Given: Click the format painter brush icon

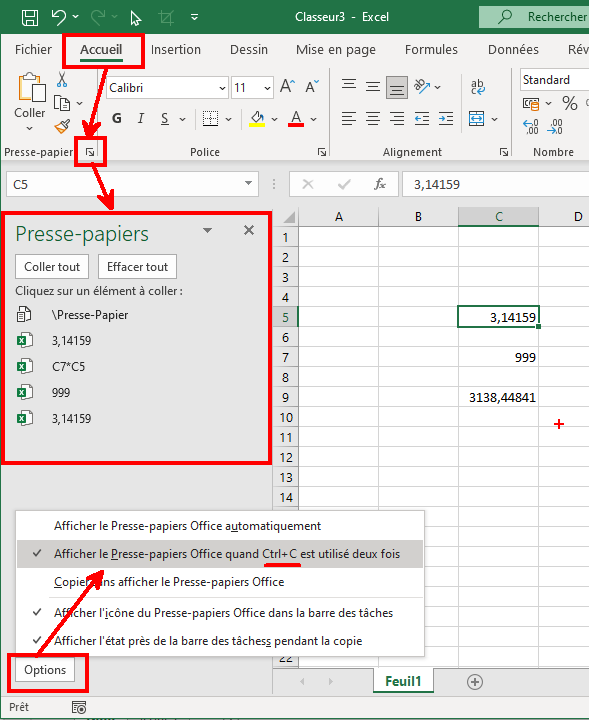Looking at the screenshot, I should tap(62, 126).
